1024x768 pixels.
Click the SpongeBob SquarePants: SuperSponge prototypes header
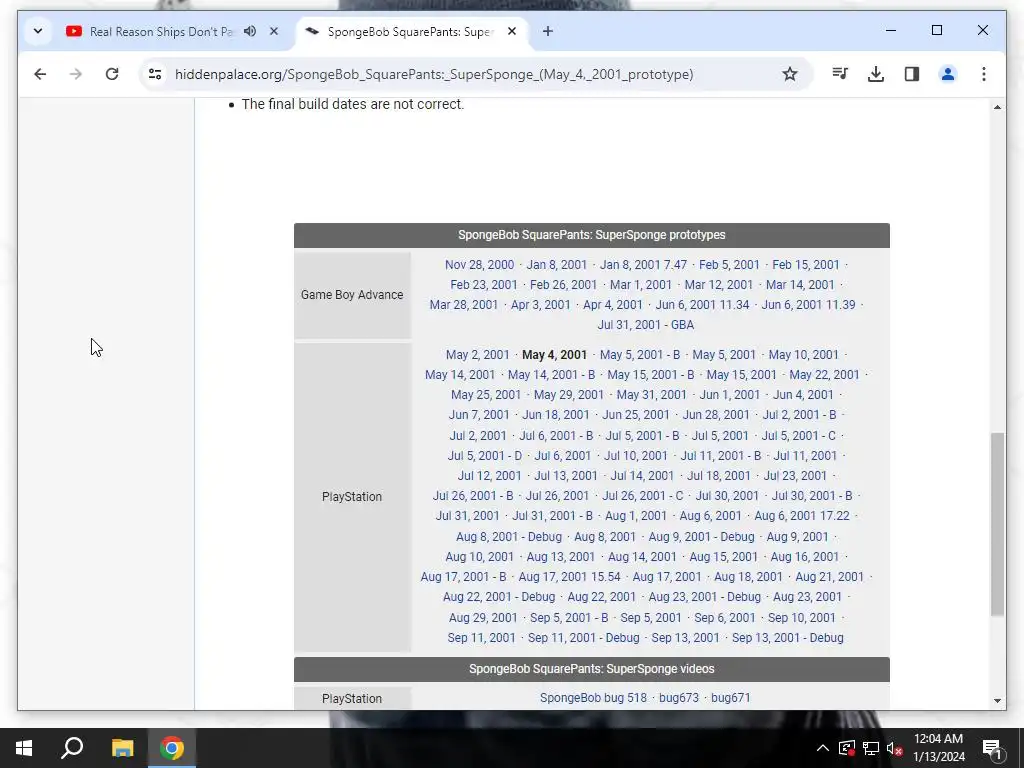(592, 235)
